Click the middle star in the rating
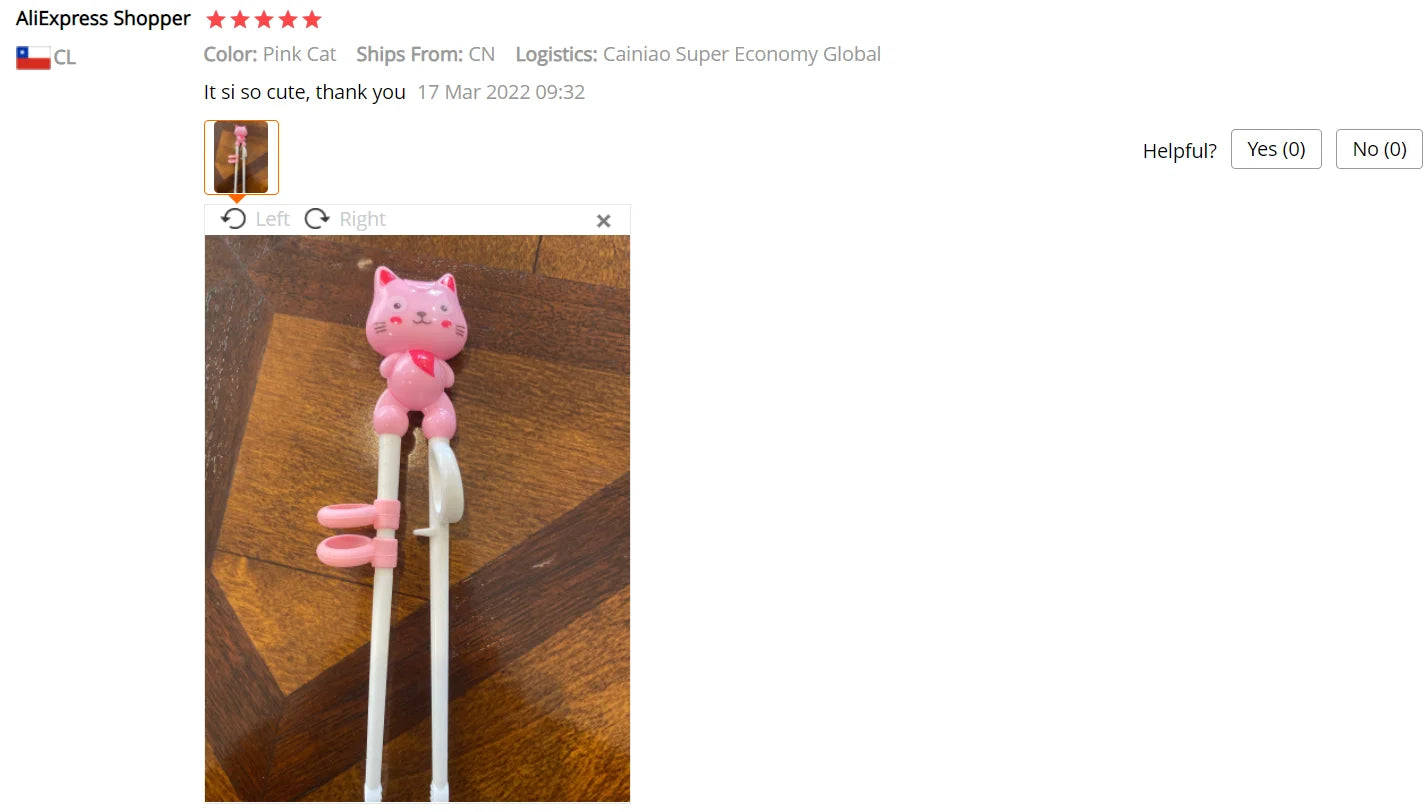This screenshot has width=1428, height=812. [264, 19]
